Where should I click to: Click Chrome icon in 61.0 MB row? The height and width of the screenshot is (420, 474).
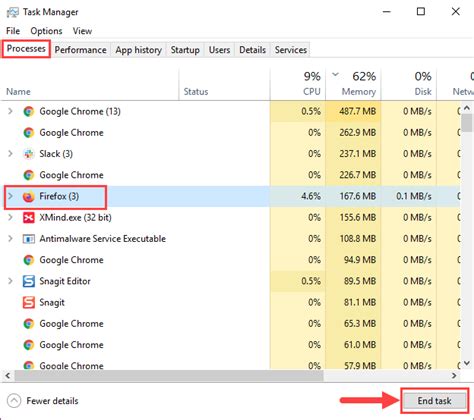(29, 345)
